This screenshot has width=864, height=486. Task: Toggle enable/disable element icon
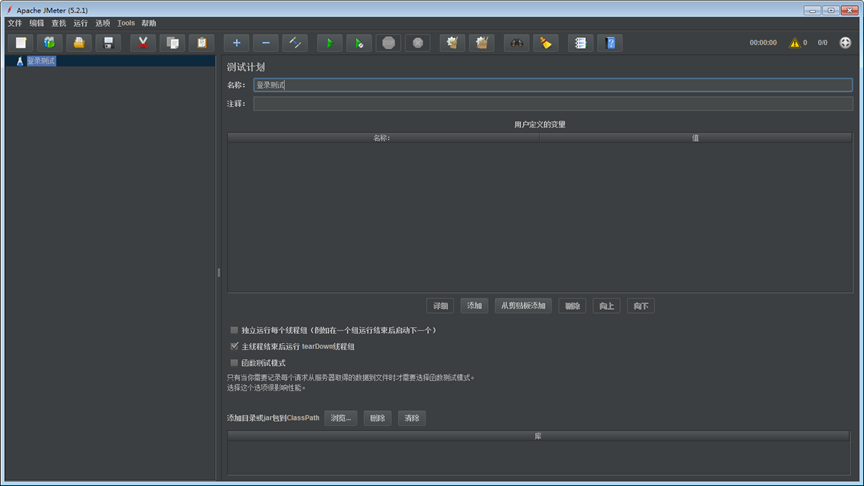(295, 43)
